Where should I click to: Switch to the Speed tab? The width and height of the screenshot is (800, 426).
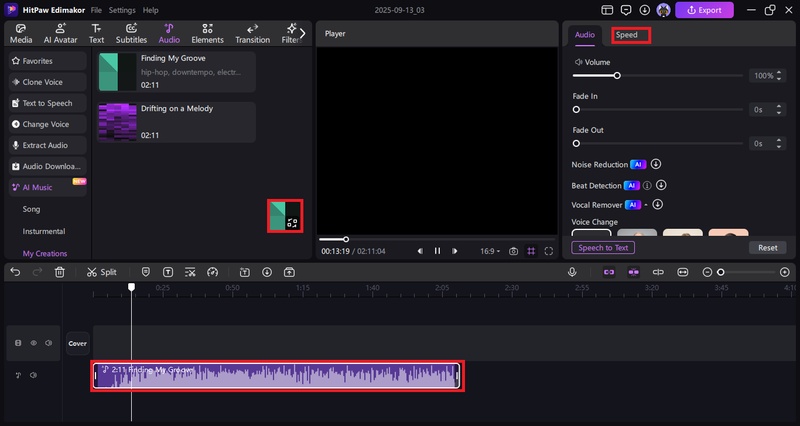click(627, 35)
